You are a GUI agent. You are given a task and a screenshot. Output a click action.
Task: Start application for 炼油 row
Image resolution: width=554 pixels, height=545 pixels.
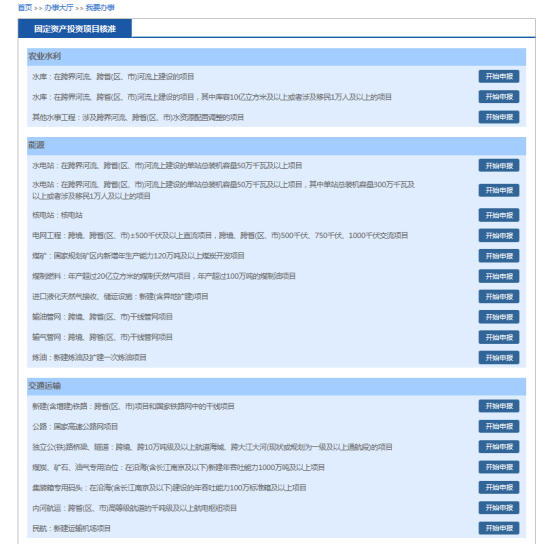pos(499,357)
